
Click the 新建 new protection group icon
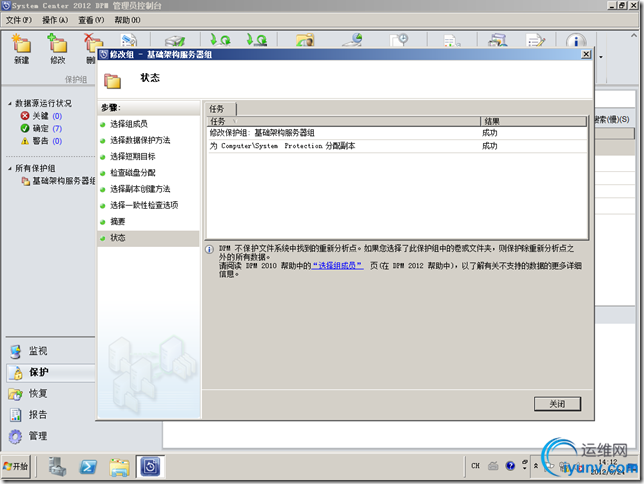pos(21,44)
